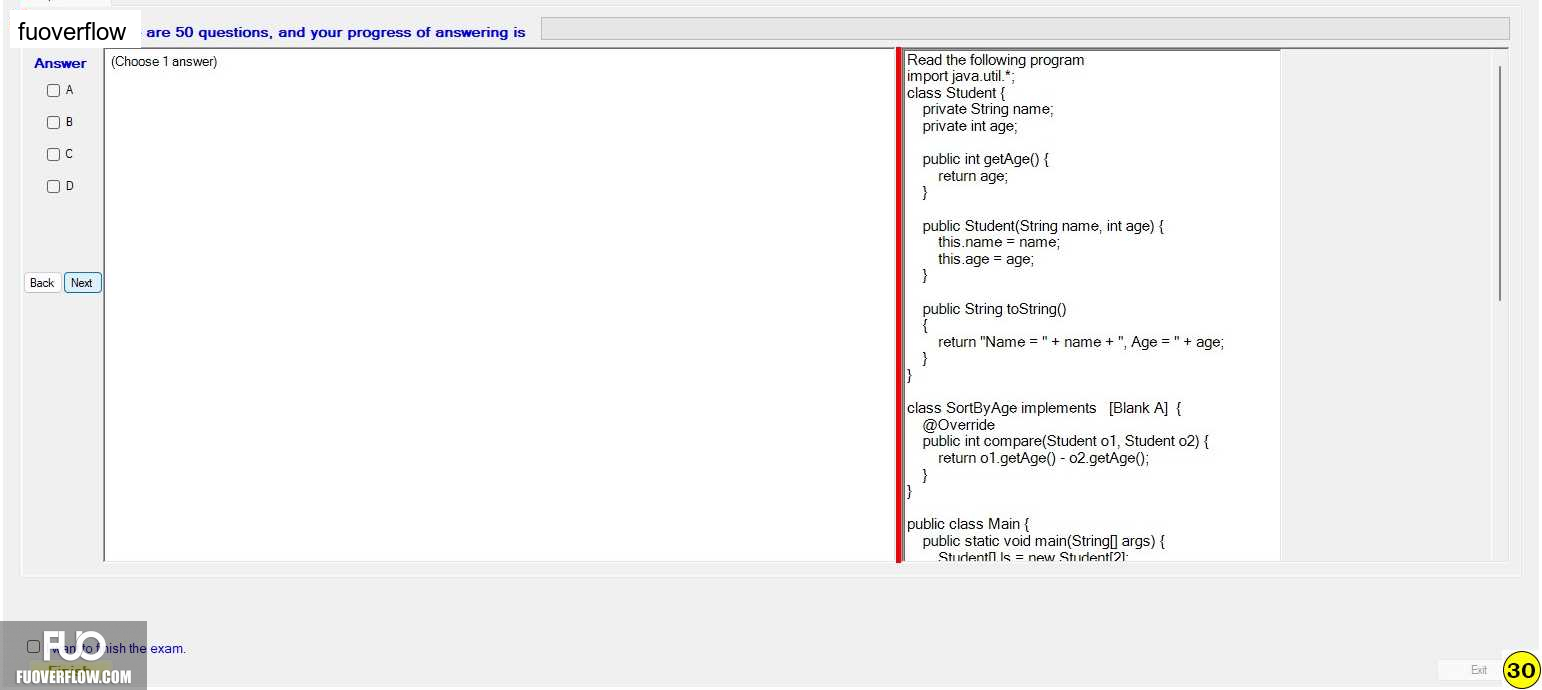Click the '@Override' annotation line
The width and height of the screenshot is (1542, 690).
(959, 425)
